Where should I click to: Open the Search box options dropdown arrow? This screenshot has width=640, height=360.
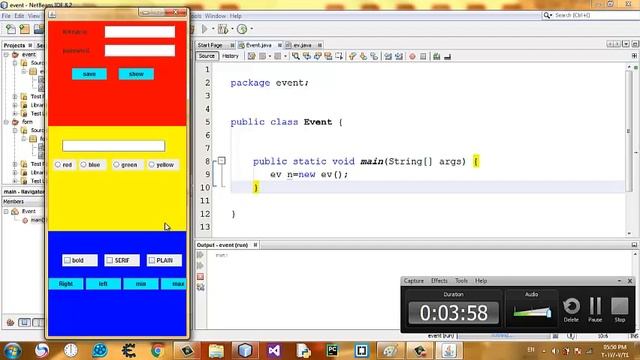point(551,16)
